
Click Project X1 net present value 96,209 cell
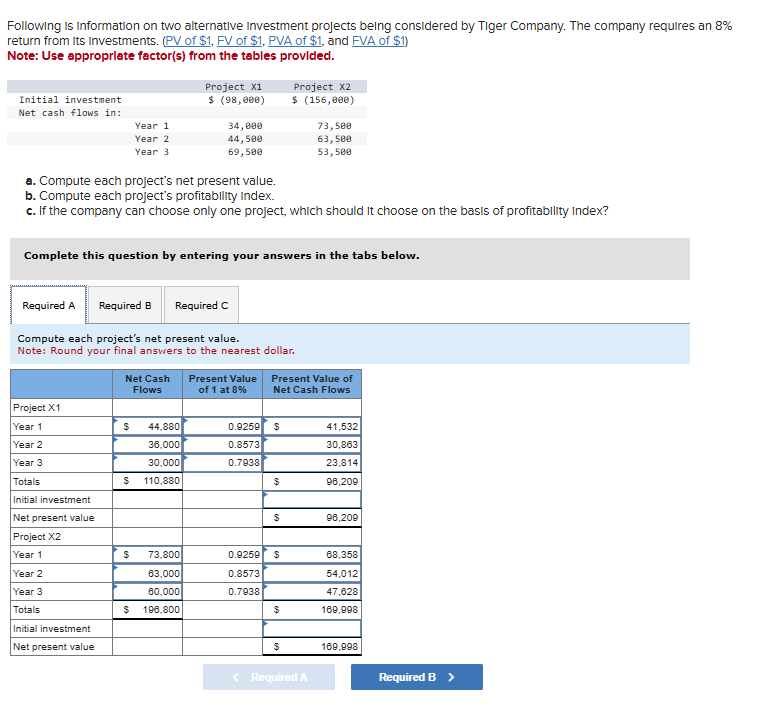pyautogui.click(x=312, y=518)
